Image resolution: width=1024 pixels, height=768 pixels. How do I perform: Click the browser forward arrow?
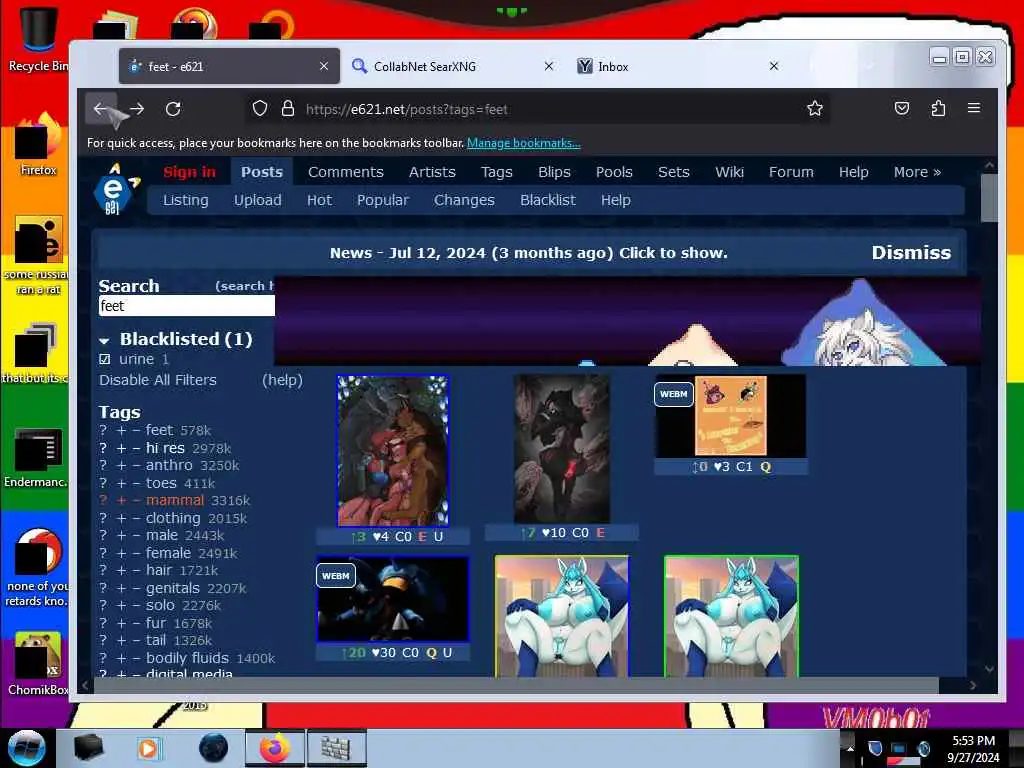(x=136, y=109)
